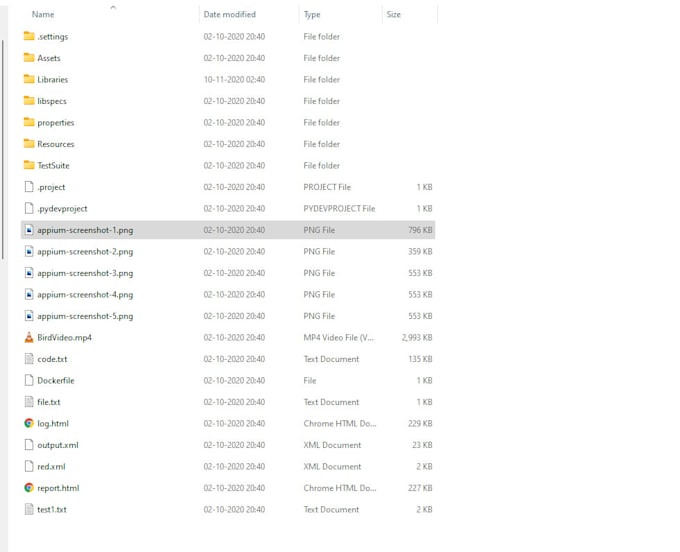Click the TestSuite folder icon
The height and width of the screenshot is (552, 680).
[29, 165]
